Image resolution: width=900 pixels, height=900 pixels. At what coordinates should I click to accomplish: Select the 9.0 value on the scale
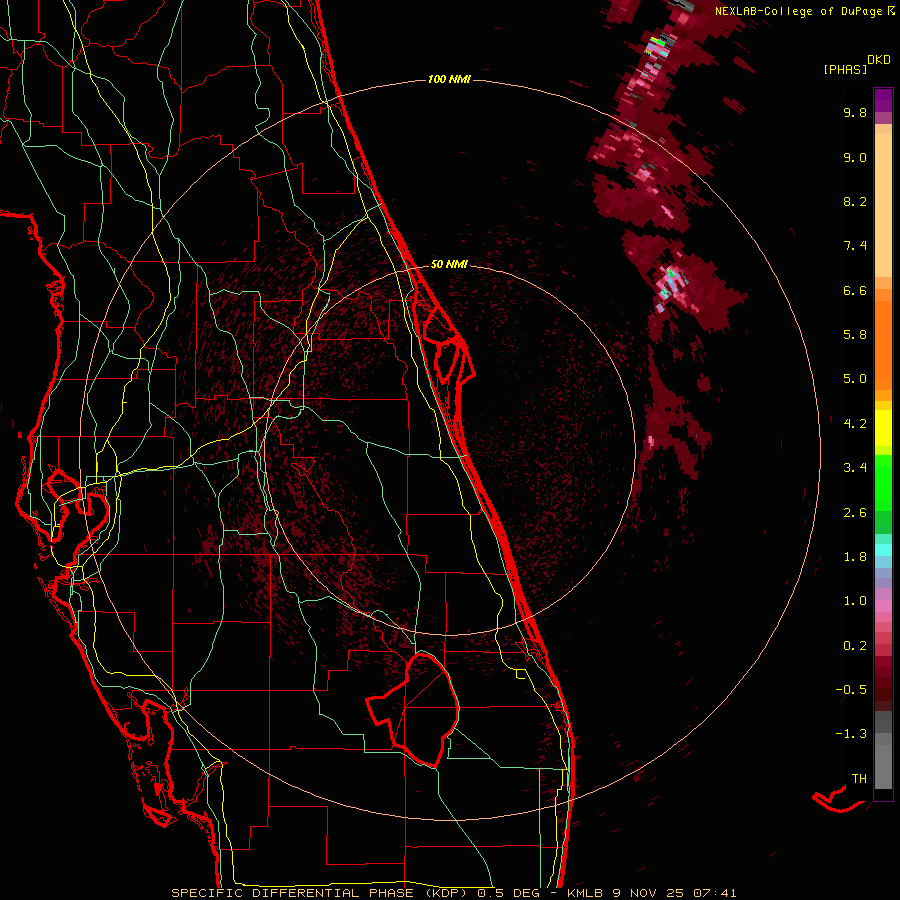click(855, 157)
